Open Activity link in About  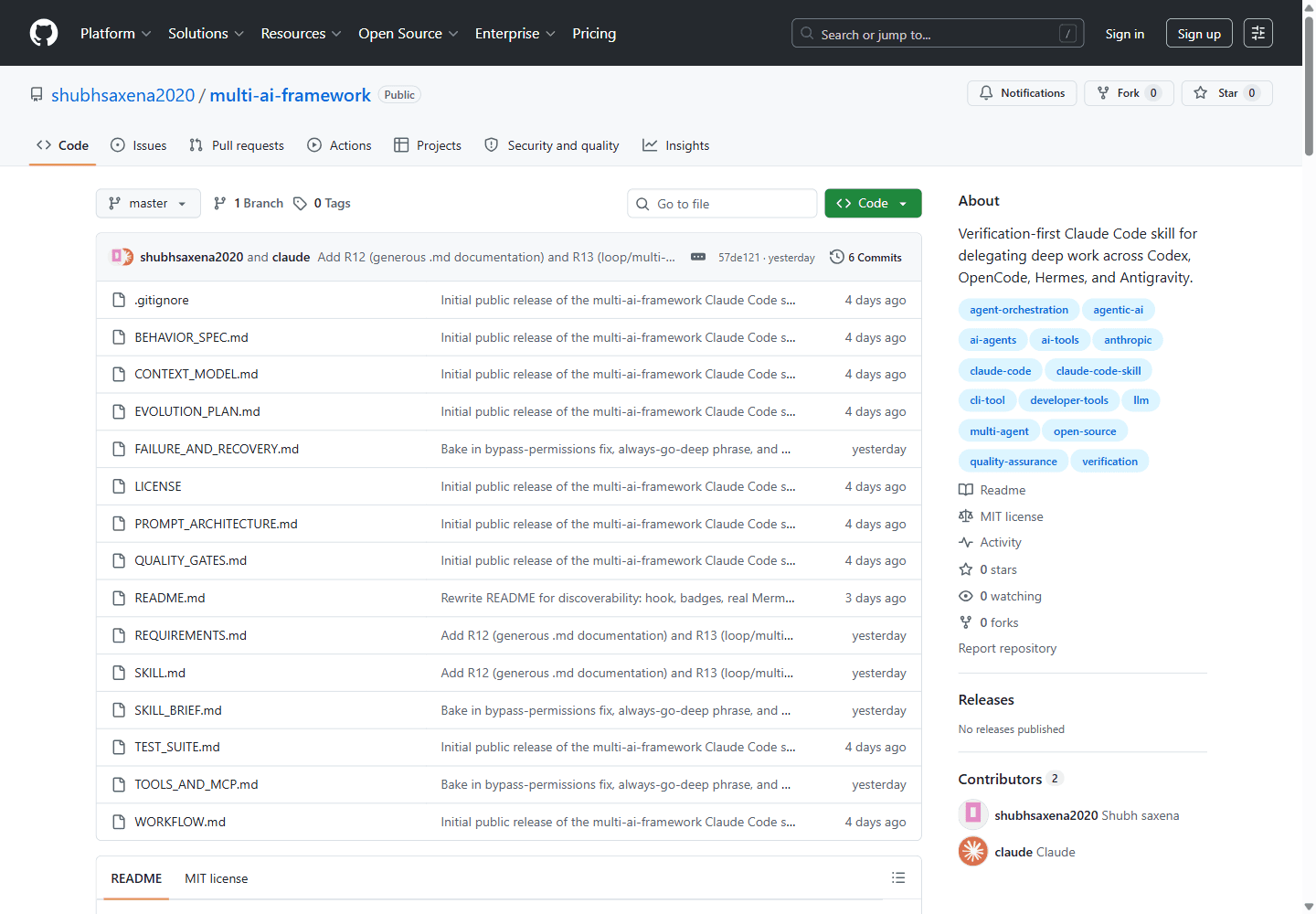tap(990, 542)
